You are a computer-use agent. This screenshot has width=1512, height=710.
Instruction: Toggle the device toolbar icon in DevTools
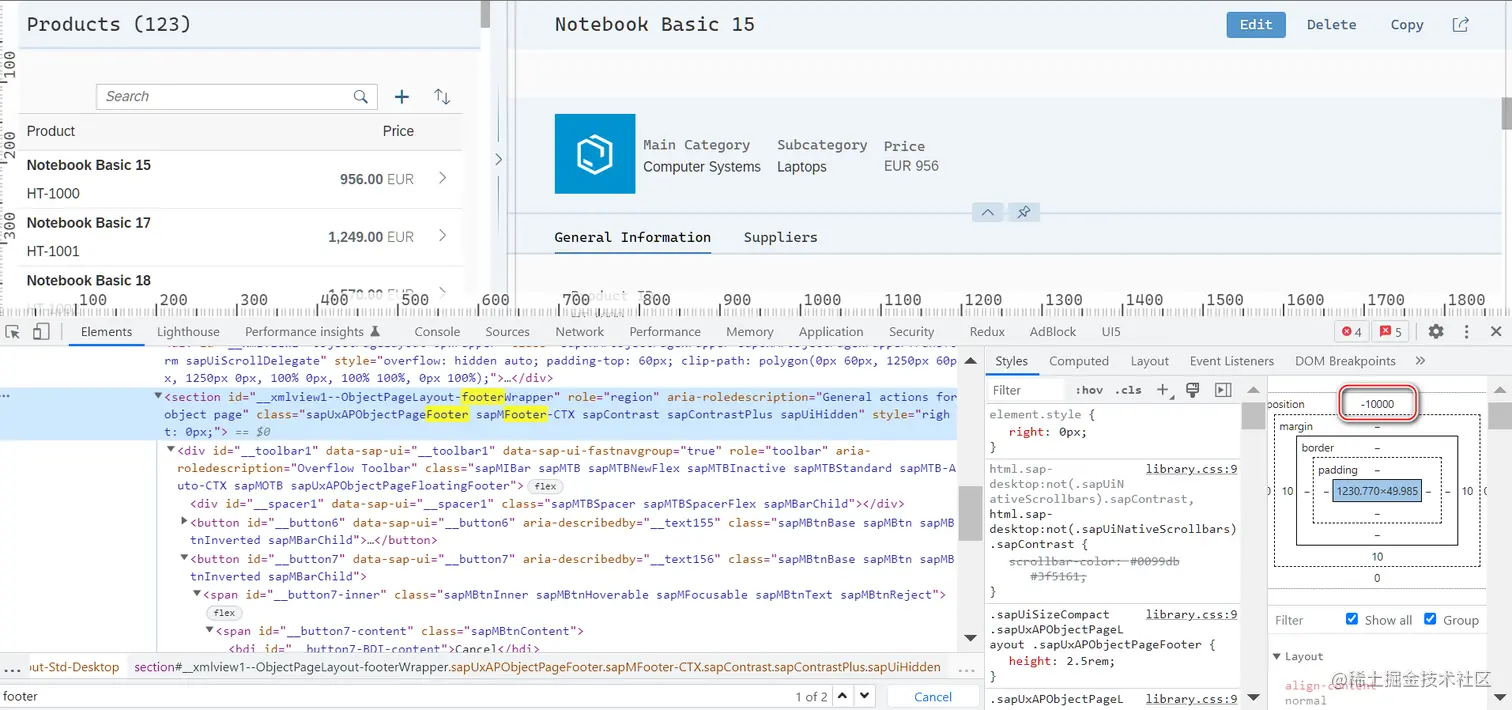41,332
